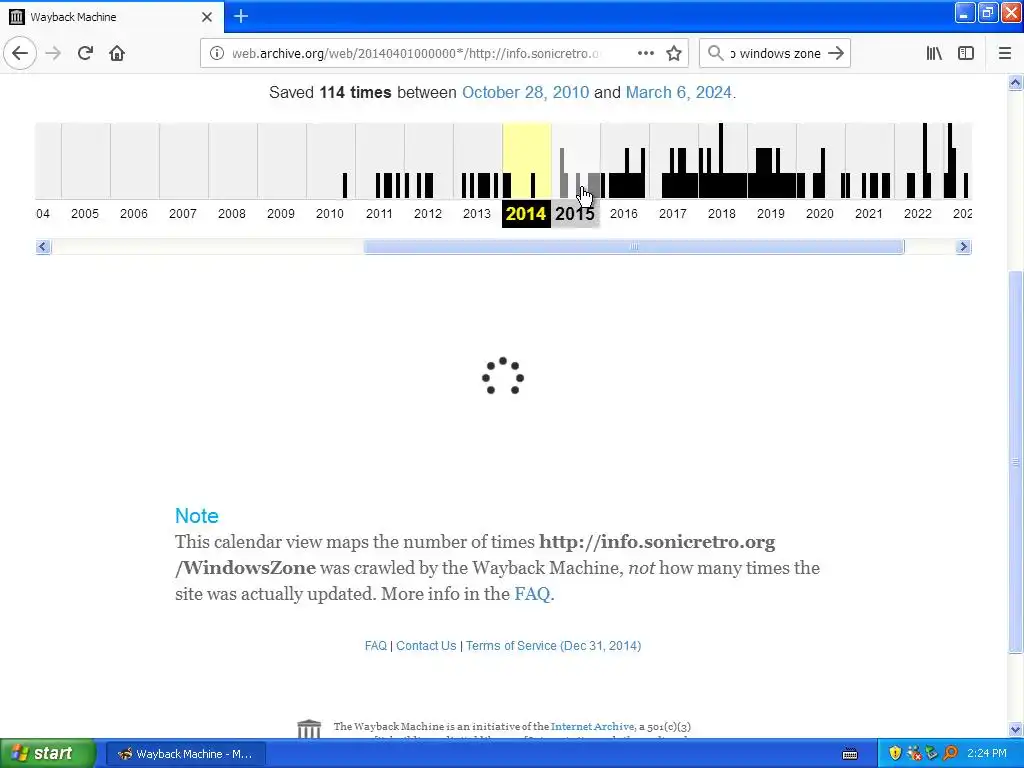
Task: Click the address bar URL field
Action: click(x=418, y=54)
